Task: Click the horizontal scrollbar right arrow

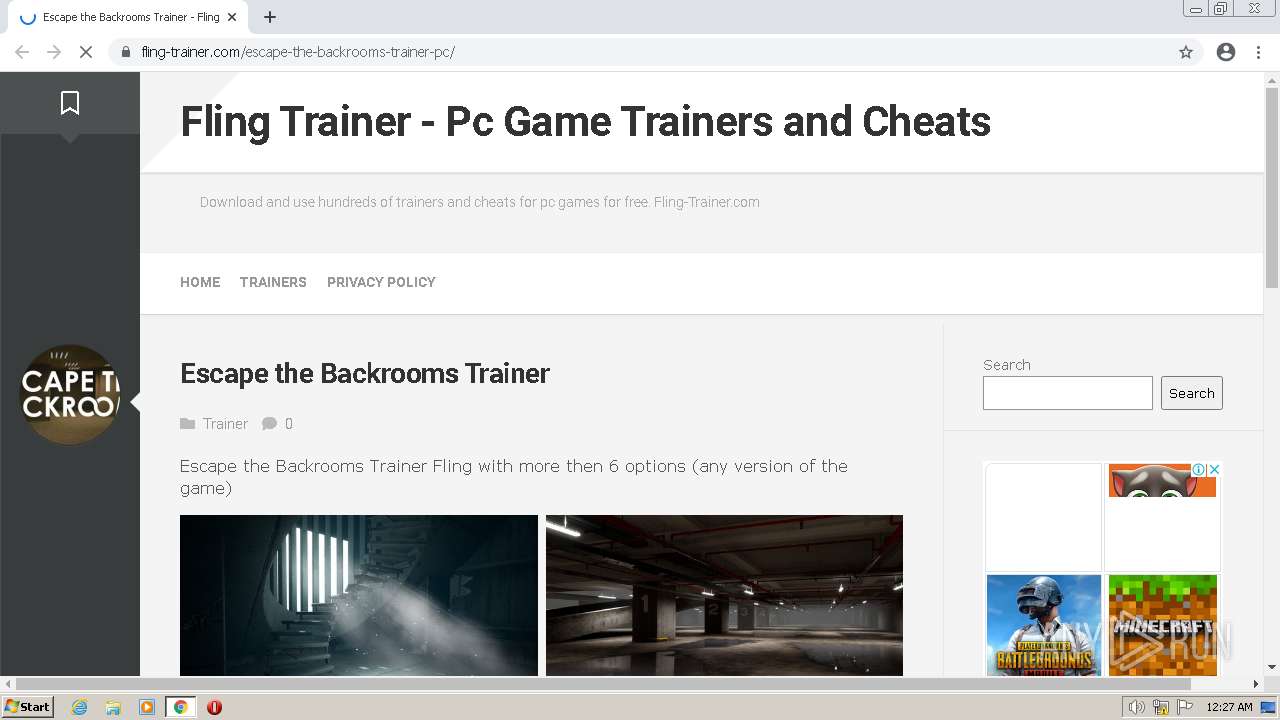Action: pos(1256,684)
